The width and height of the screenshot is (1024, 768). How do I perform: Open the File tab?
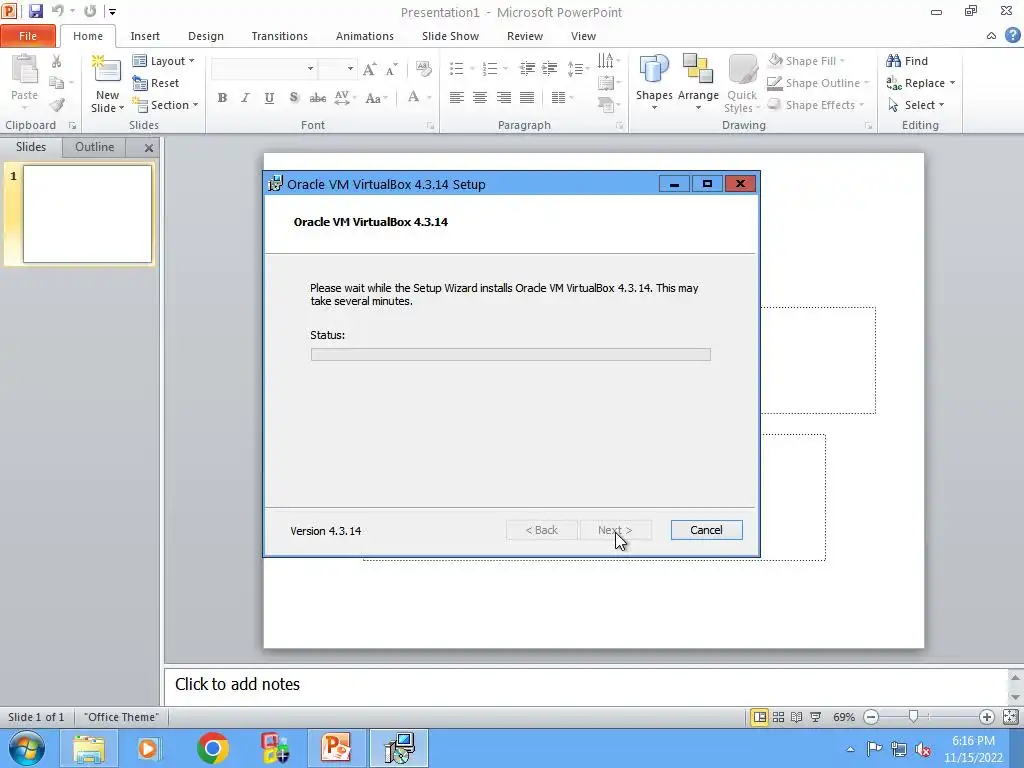28,36
